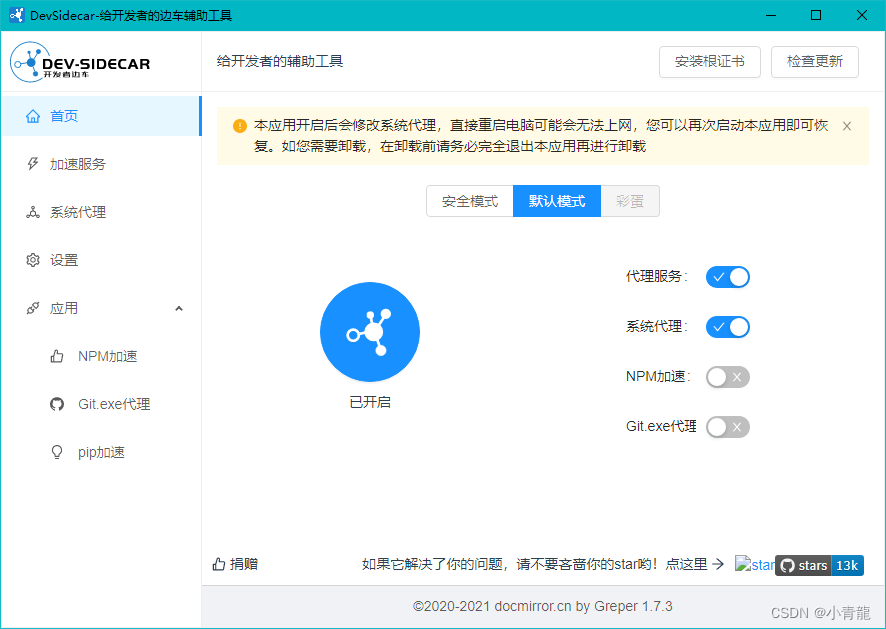The width and height of the screenshot is (886, 629).
Task: Click the GitHub icon beside Git.exe代理
Action: (x=57, y=404)
